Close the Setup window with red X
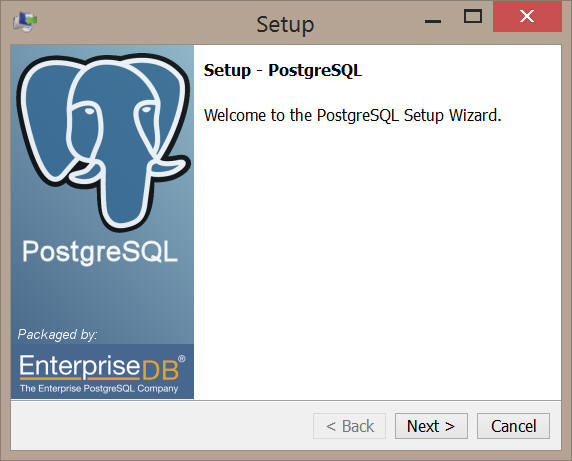 [527, 16]
